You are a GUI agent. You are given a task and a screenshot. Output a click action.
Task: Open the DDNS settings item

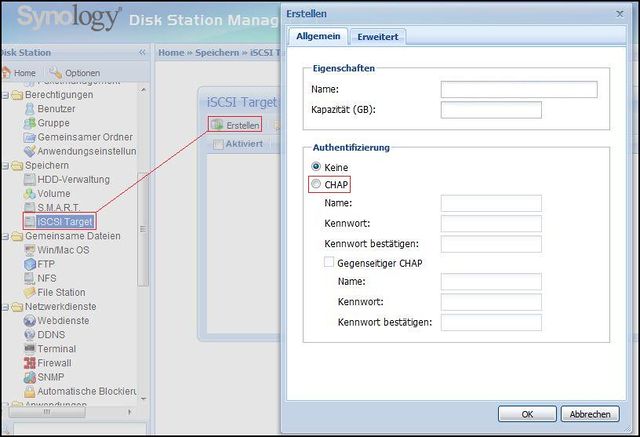click(52, 335)
